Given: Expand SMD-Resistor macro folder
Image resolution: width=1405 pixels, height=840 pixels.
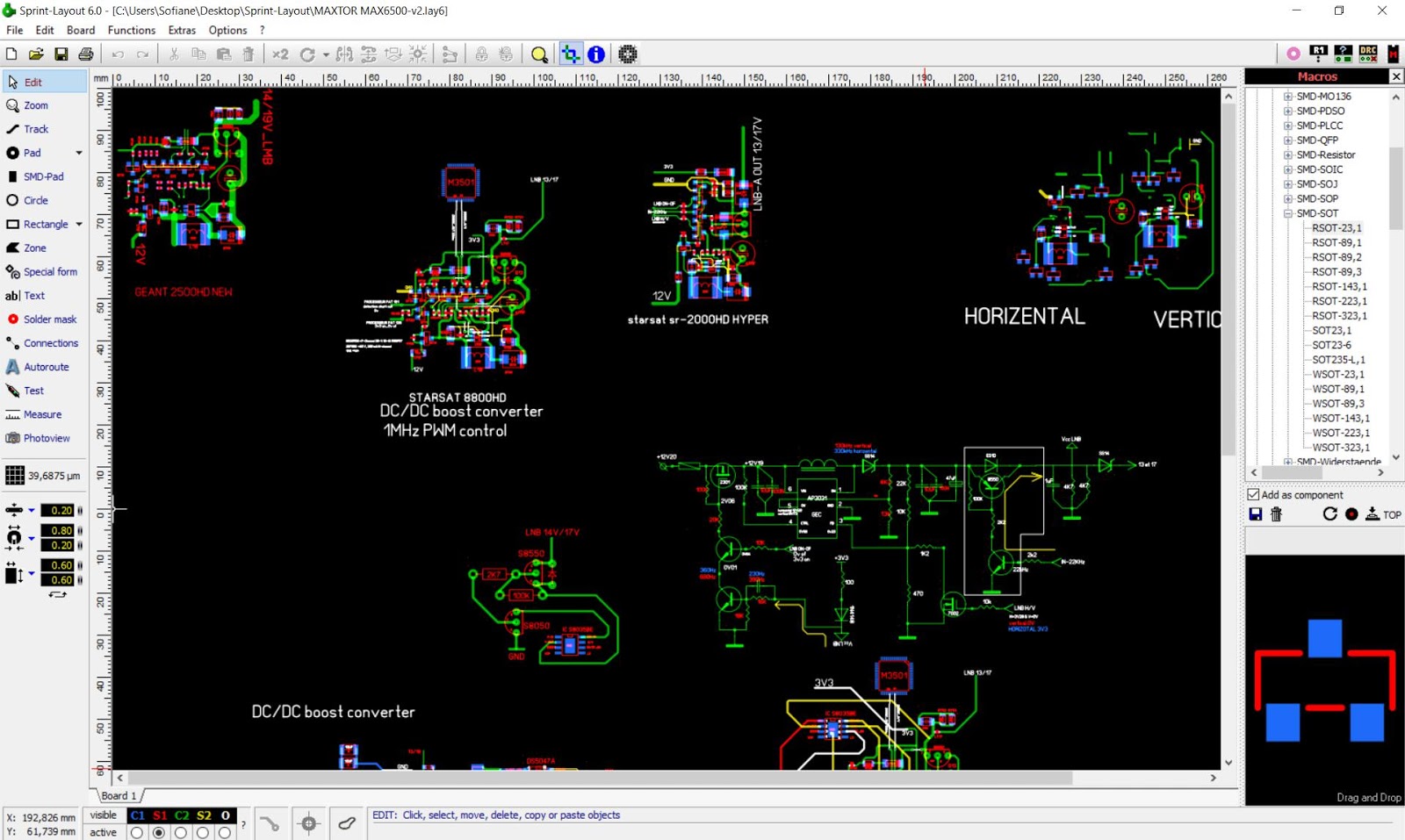Looking at the screenshot, I should point(1288,155).
